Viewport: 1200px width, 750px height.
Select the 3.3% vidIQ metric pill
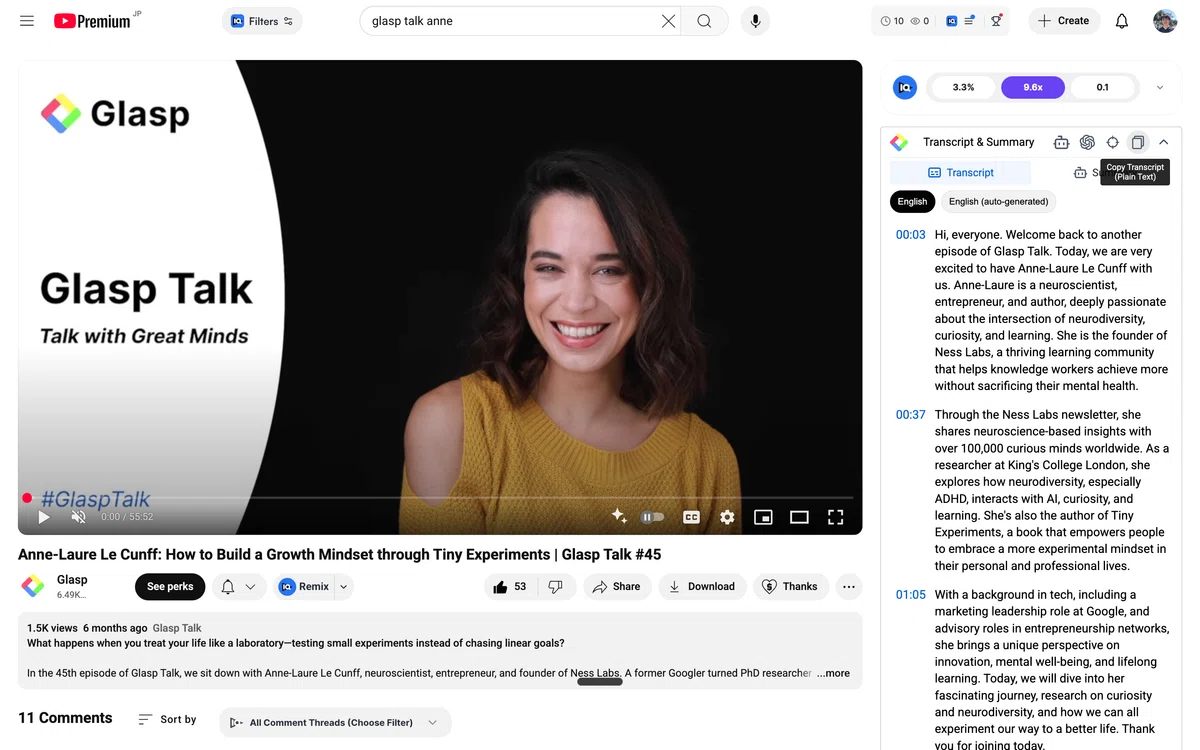click(x=964, y=87)
